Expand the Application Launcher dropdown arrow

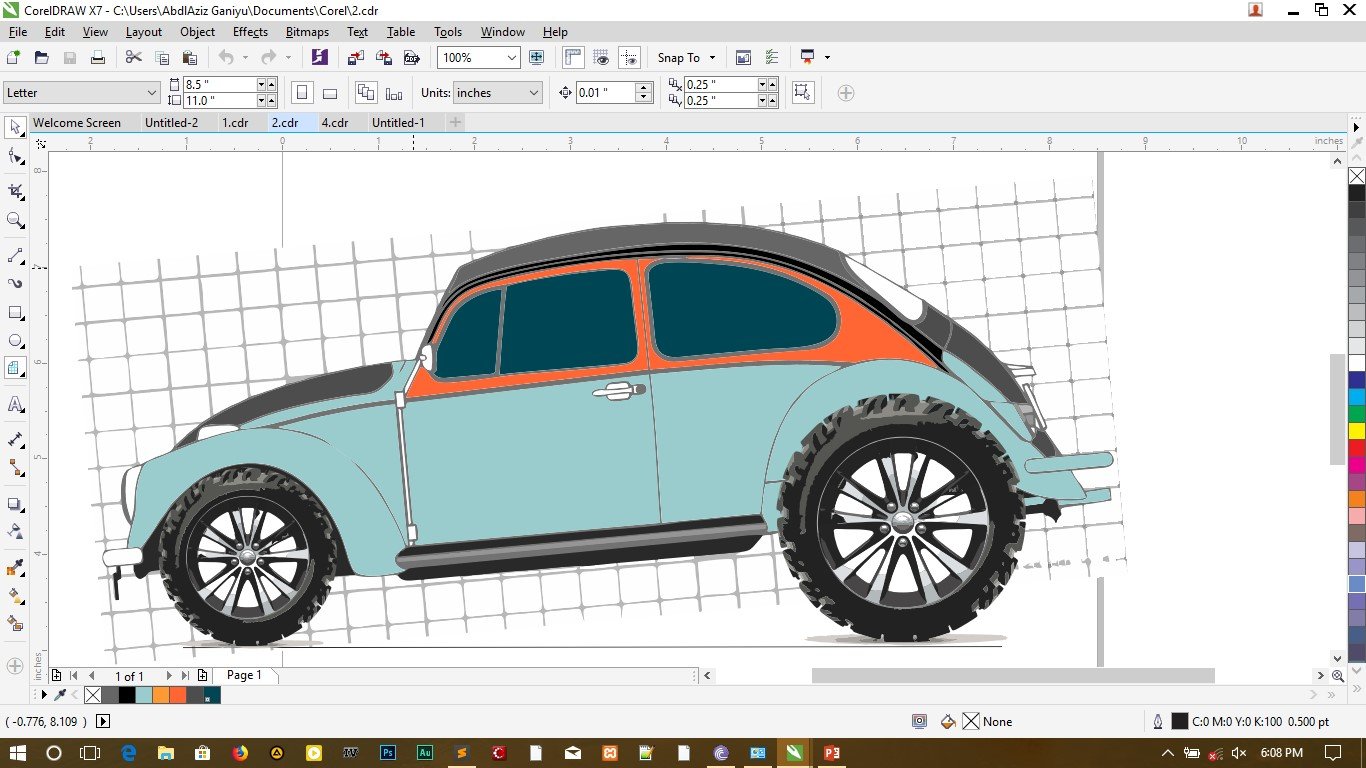tap(827, 58)
